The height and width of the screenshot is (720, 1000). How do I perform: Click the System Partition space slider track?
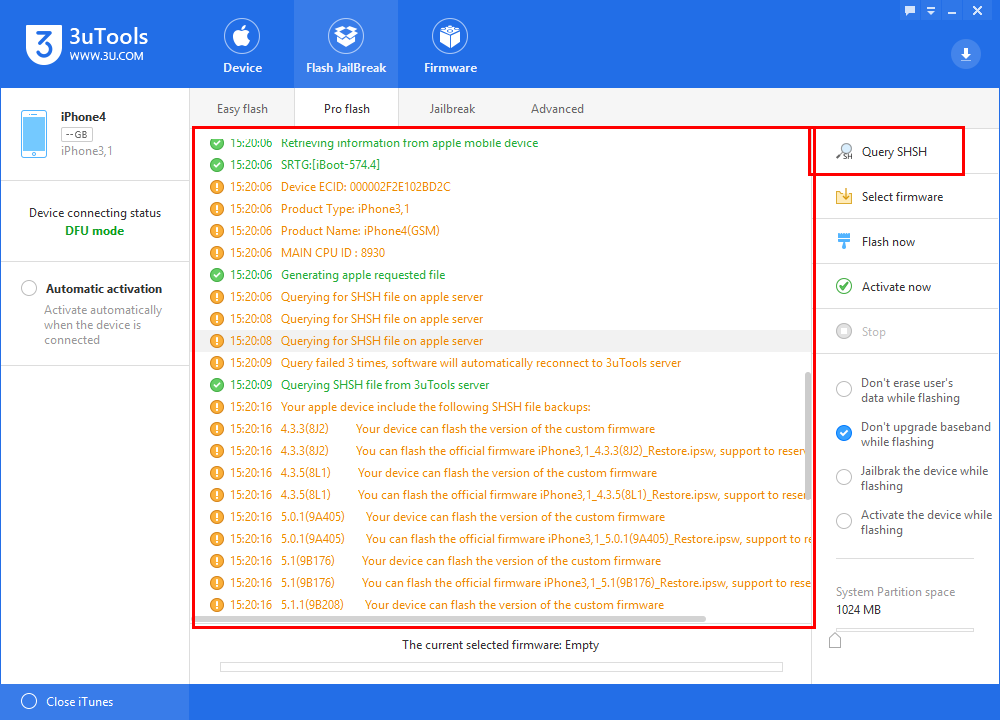click(x=905, y=630)
